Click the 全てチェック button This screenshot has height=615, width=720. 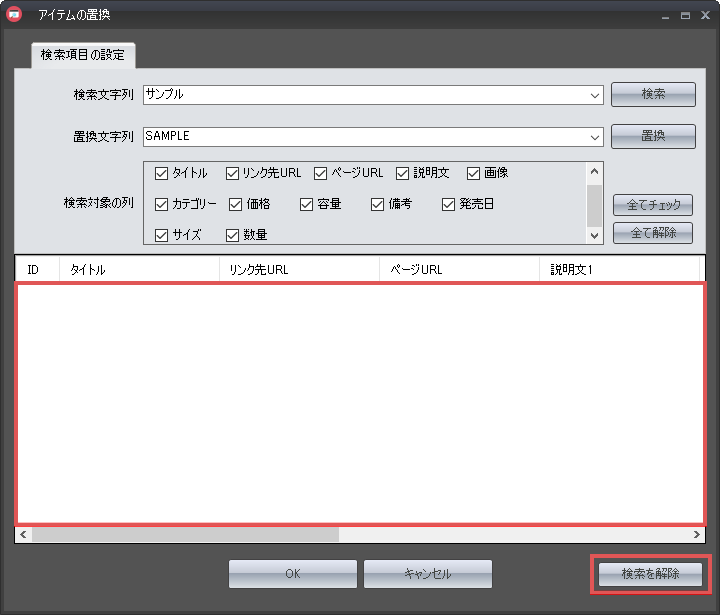pos(653,205)
